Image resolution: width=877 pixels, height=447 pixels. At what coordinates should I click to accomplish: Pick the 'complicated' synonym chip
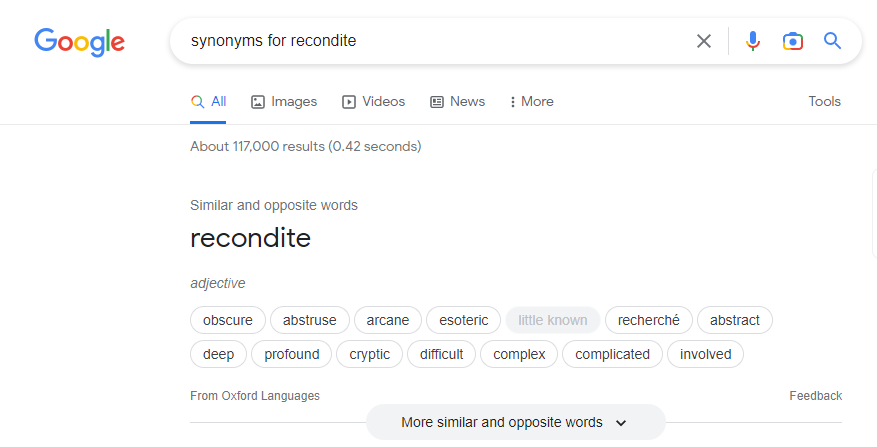tap(612, 354)
